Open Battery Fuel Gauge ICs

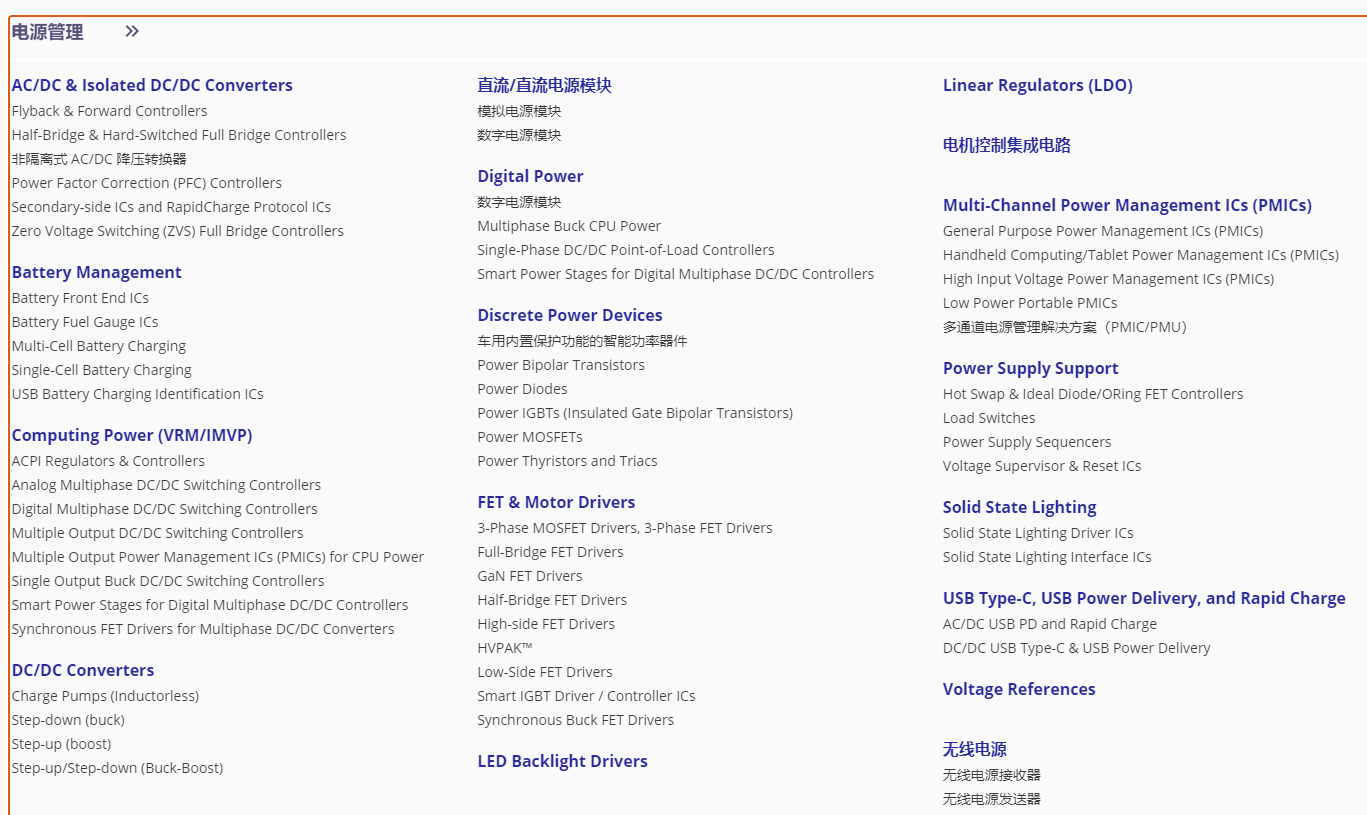coord(85,322)
